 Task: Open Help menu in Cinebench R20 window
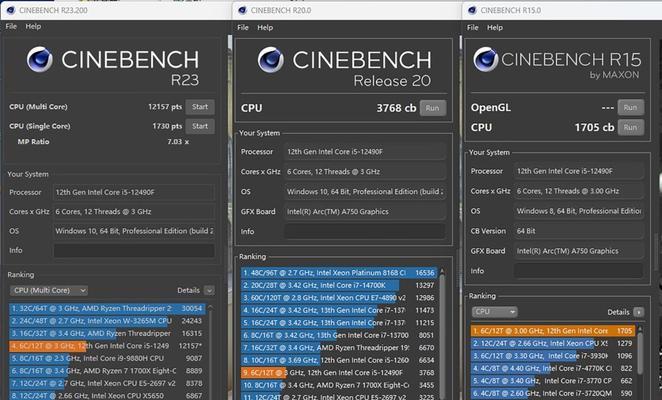pos(265,27)
